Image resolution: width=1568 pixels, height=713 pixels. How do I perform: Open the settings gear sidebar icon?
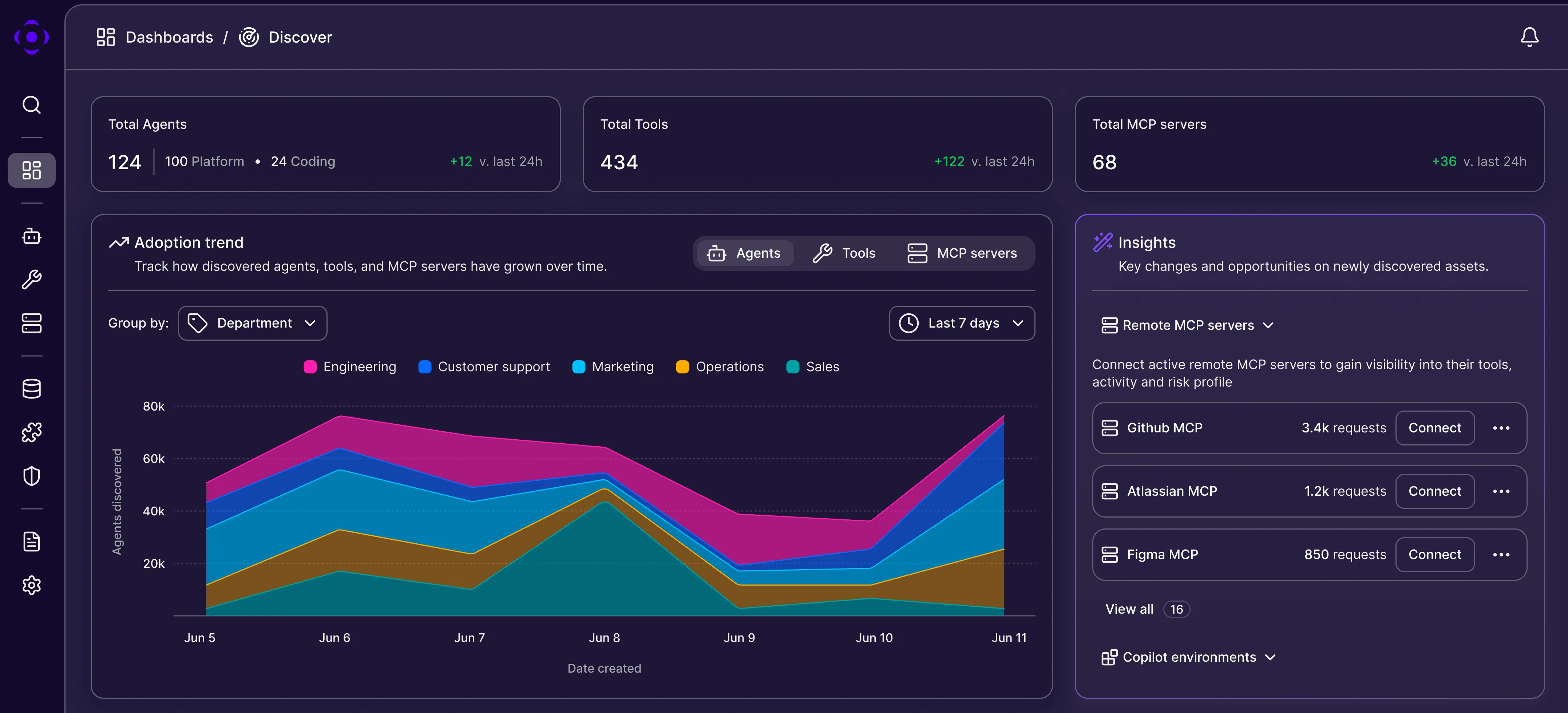(32, 585)
